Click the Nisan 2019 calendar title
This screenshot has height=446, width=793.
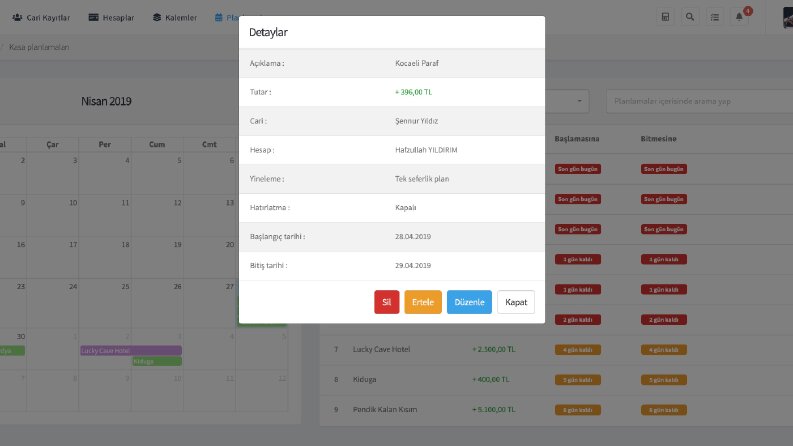click(106, 101)
